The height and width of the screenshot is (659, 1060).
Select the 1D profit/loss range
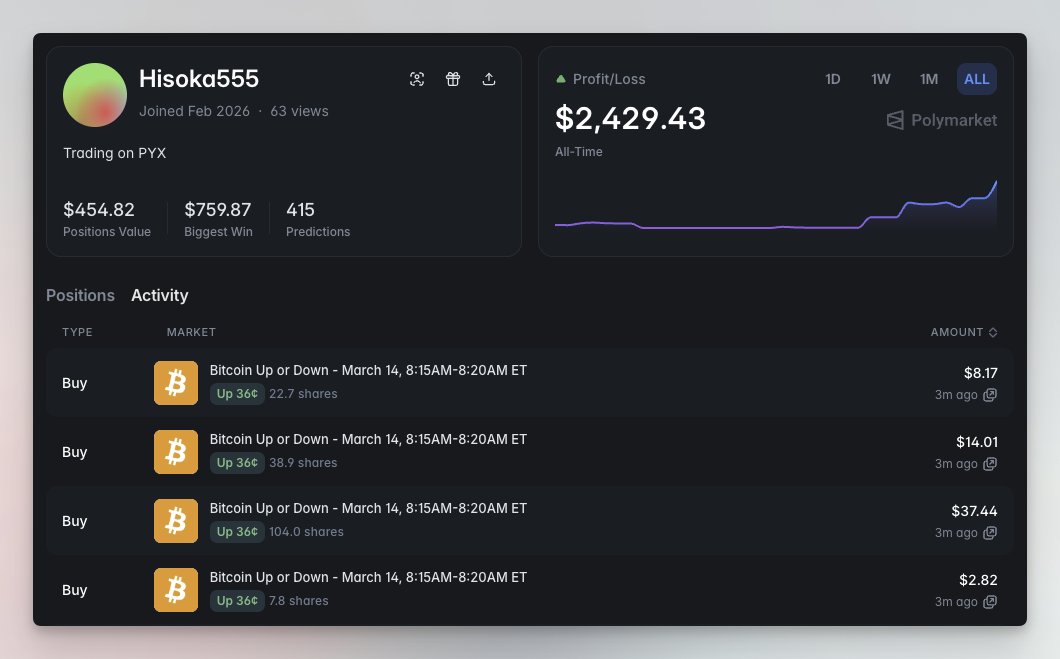833,79
